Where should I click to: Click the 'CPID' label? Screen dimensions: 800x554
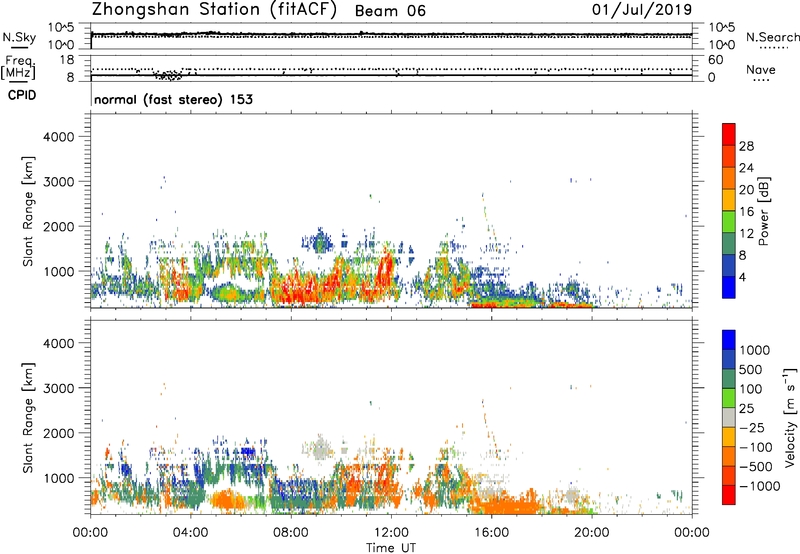(22, 95)
